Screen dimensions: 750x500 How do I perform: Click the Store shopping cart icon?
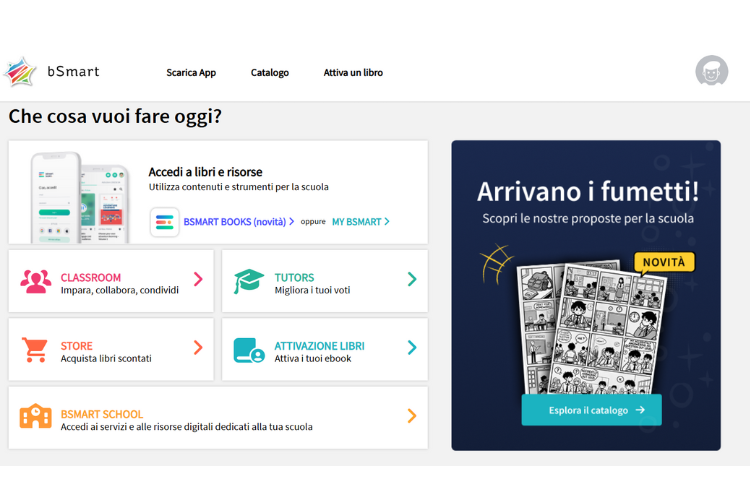point(35,349)
